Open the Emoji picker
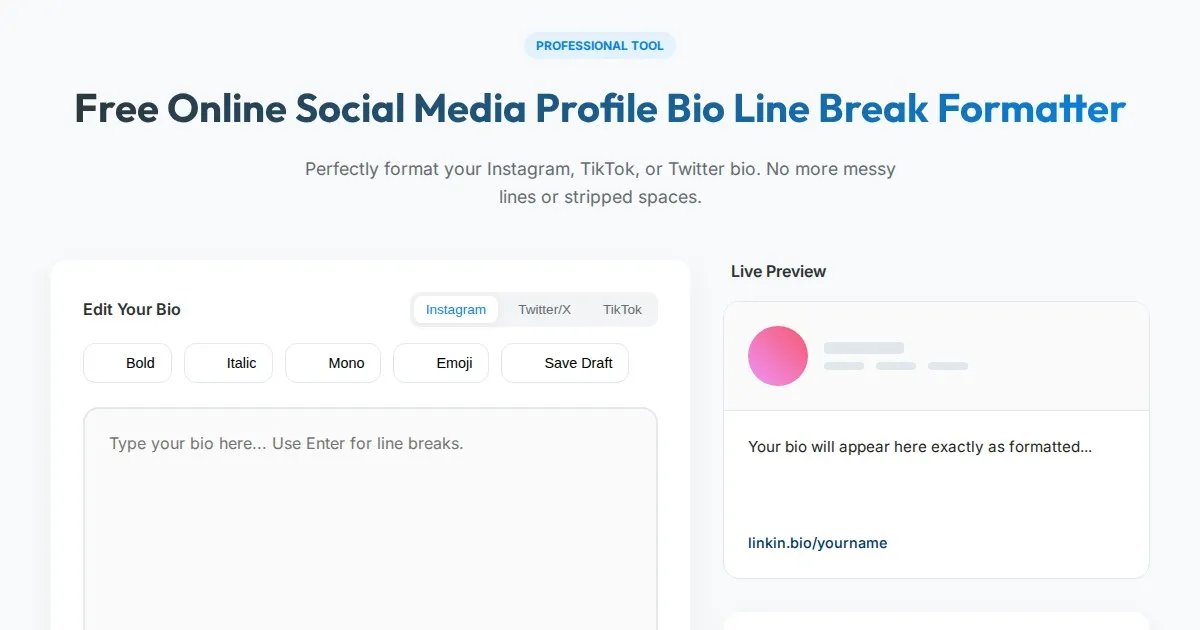Viewport: 1200px width, 630px height. point(441,363)
